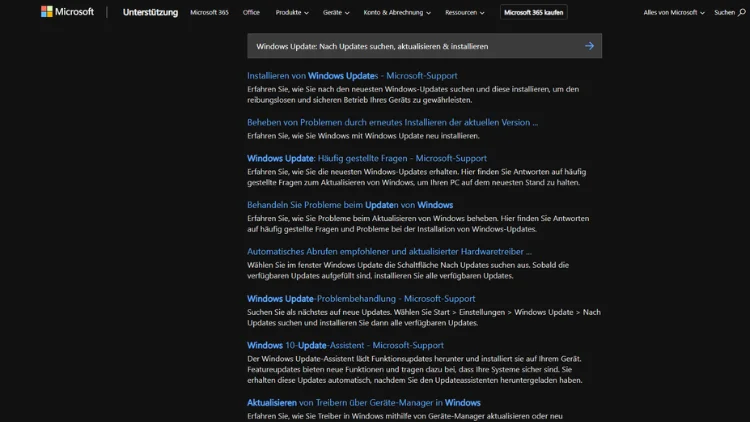Click the Suchen label in header
The height and width of the screenshot is (422, 750).
[724, 12]
